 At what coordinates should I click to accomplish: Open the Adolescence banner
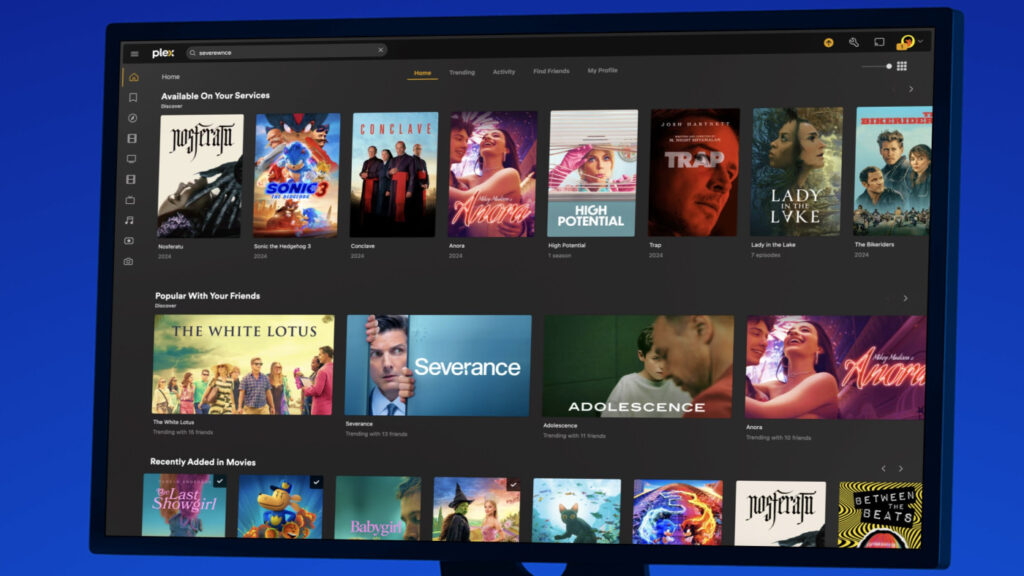tap(637, 367)
